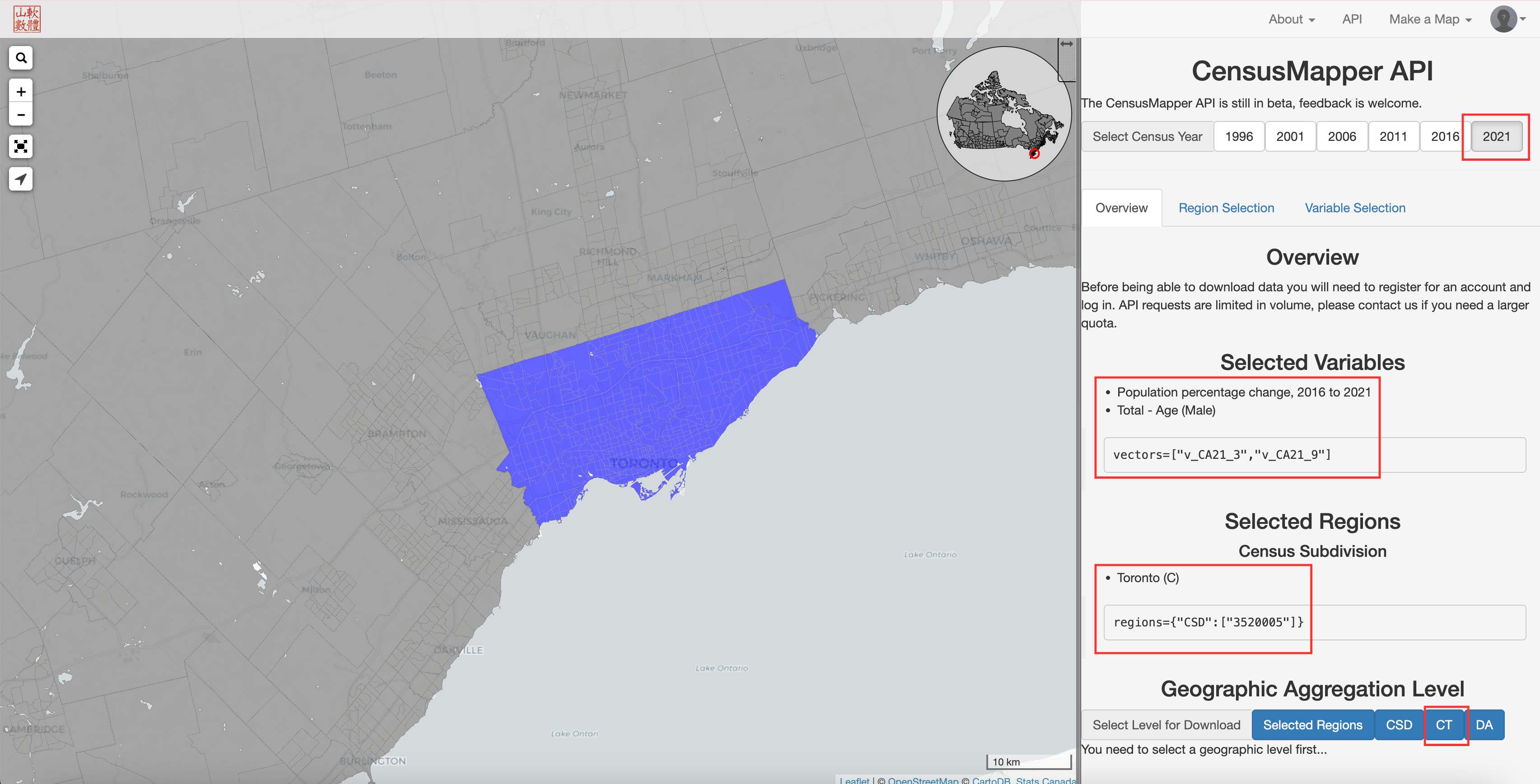
Task: Open the CensusMapper logo home link
Action: 27,19
